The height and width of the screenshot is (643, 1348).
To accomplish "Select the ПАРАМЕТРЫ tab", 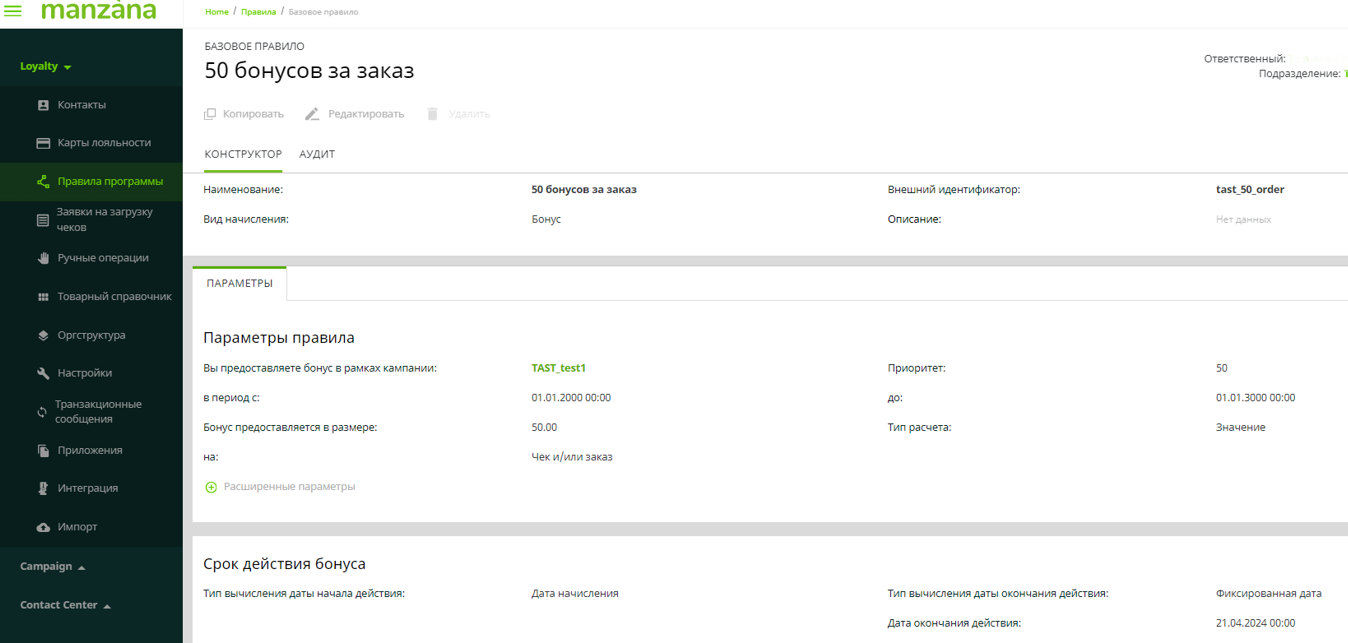I will click(239, 283).
